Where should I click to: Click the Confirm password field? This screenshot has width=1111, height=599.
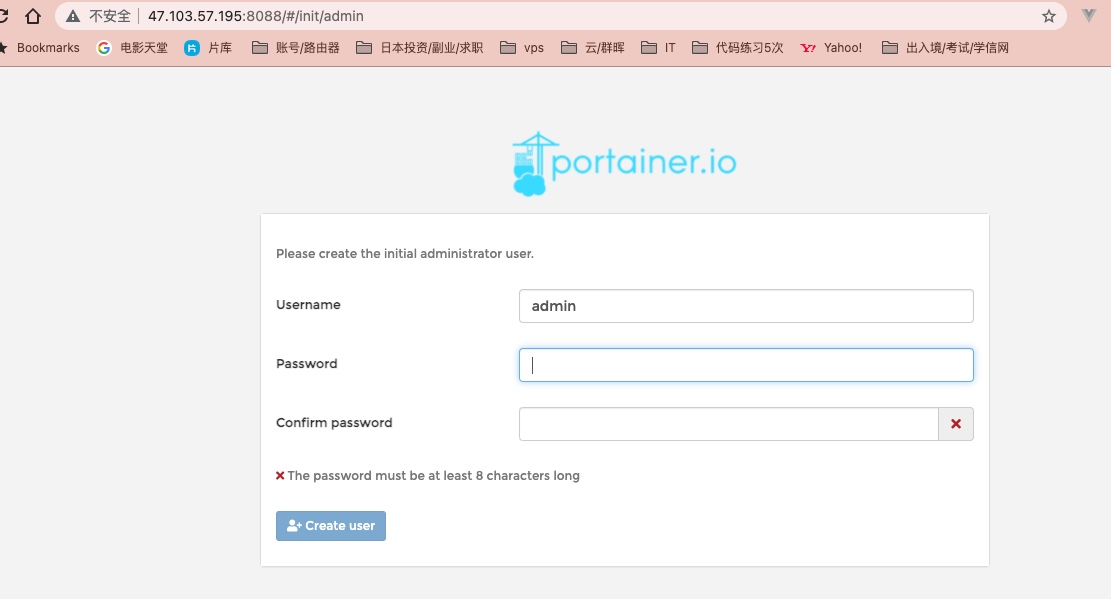point(728,424)
